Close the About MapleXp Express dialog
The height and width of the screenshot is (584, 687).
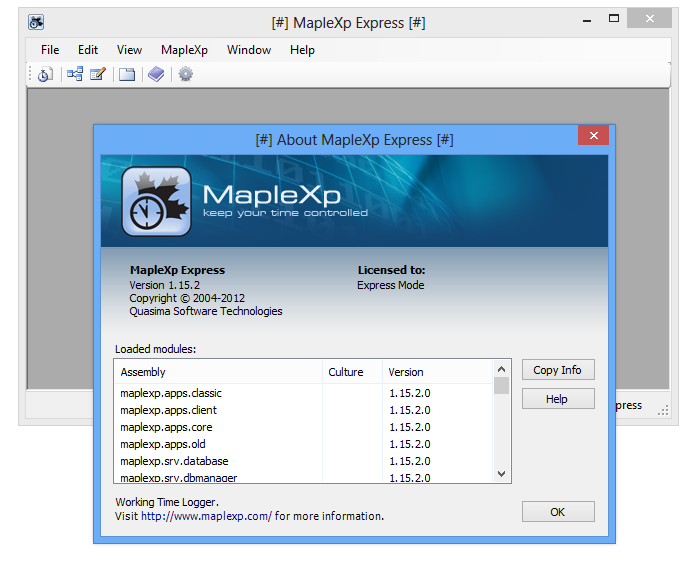tap(593, 135)
